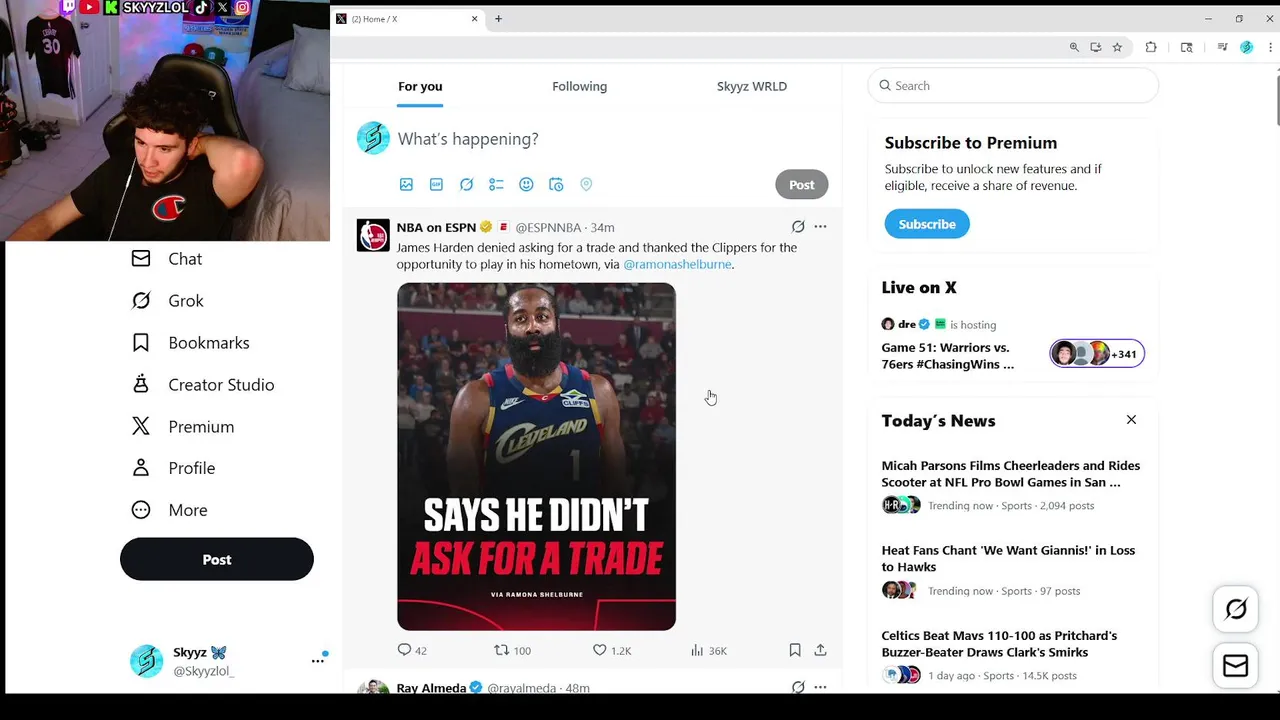Click the Subscribe button
1280x720 pixels.
[x=927, y=224]
